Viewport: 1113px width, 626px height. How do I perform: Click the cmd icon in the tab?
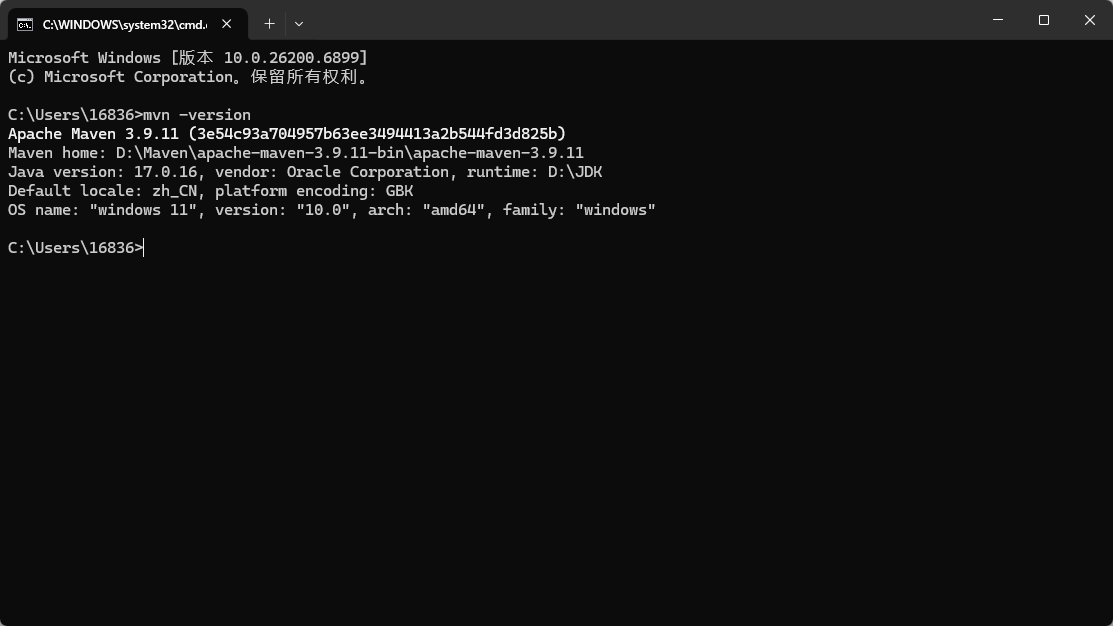tap(25, 24)
